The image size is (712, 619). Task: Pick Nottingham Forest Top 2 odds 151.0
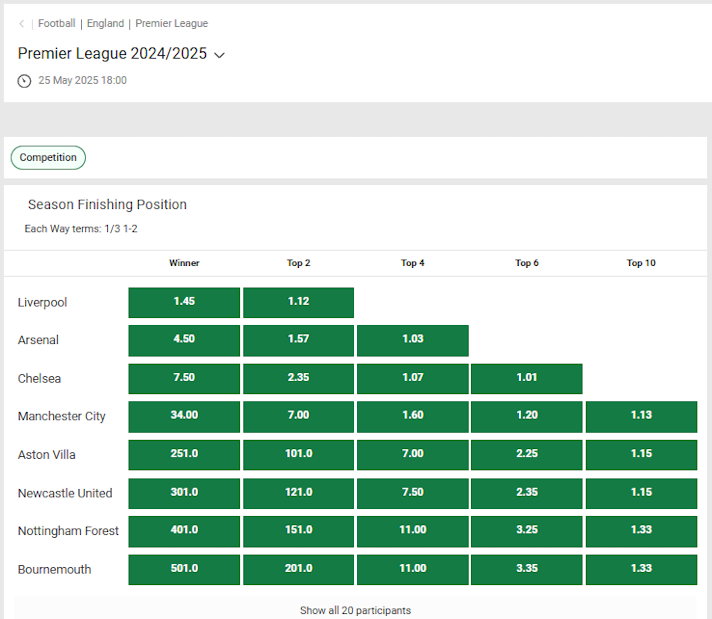click(x=298, y=531)
